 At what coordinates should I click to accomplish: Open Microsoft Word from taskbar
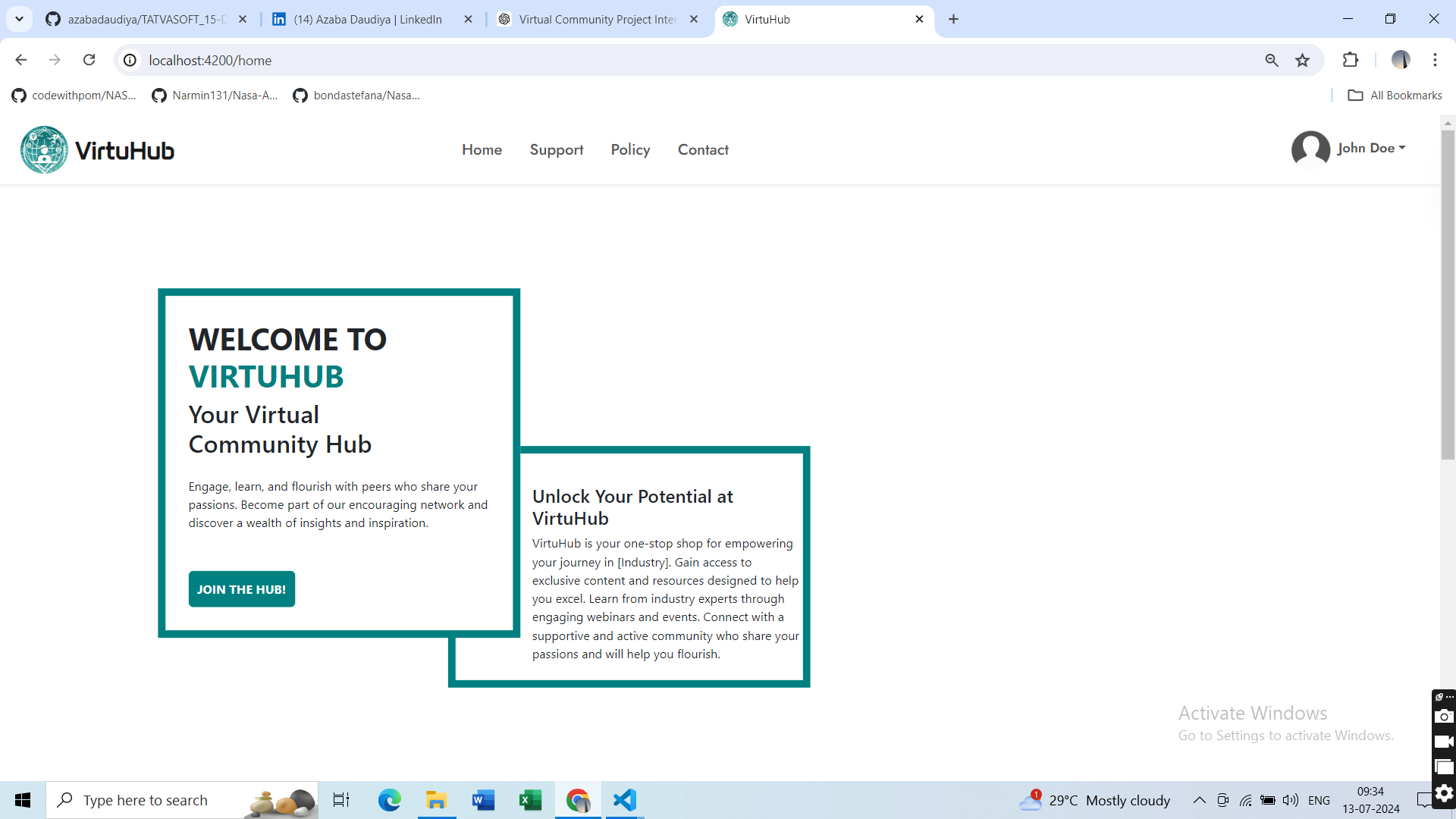tap(483, 800)
